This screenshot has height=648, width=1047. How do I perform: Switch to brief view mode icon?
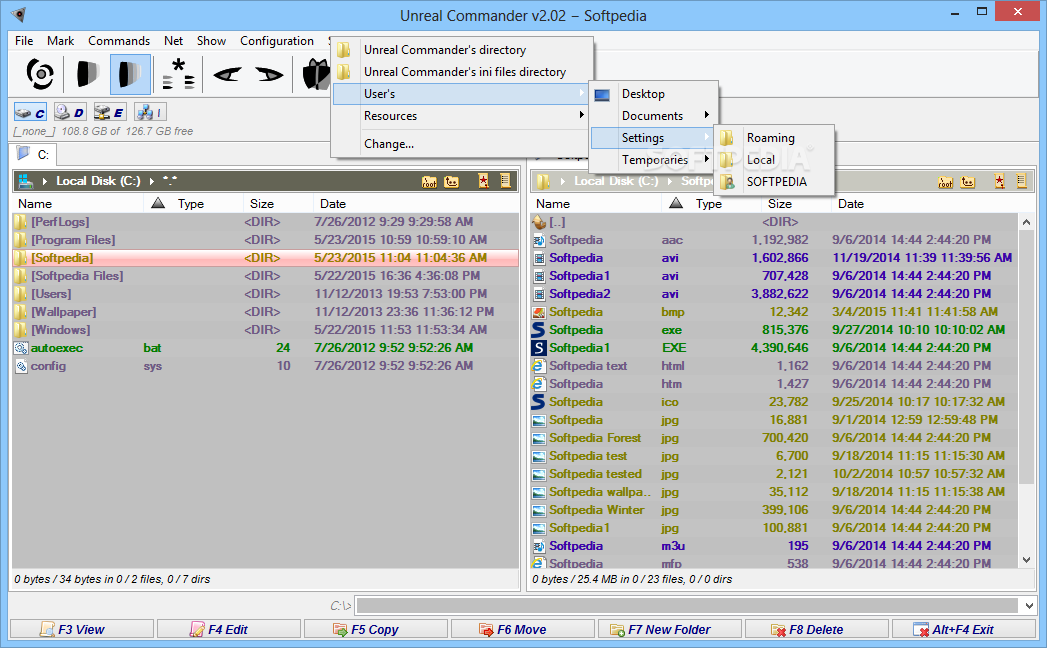[87, 73]
